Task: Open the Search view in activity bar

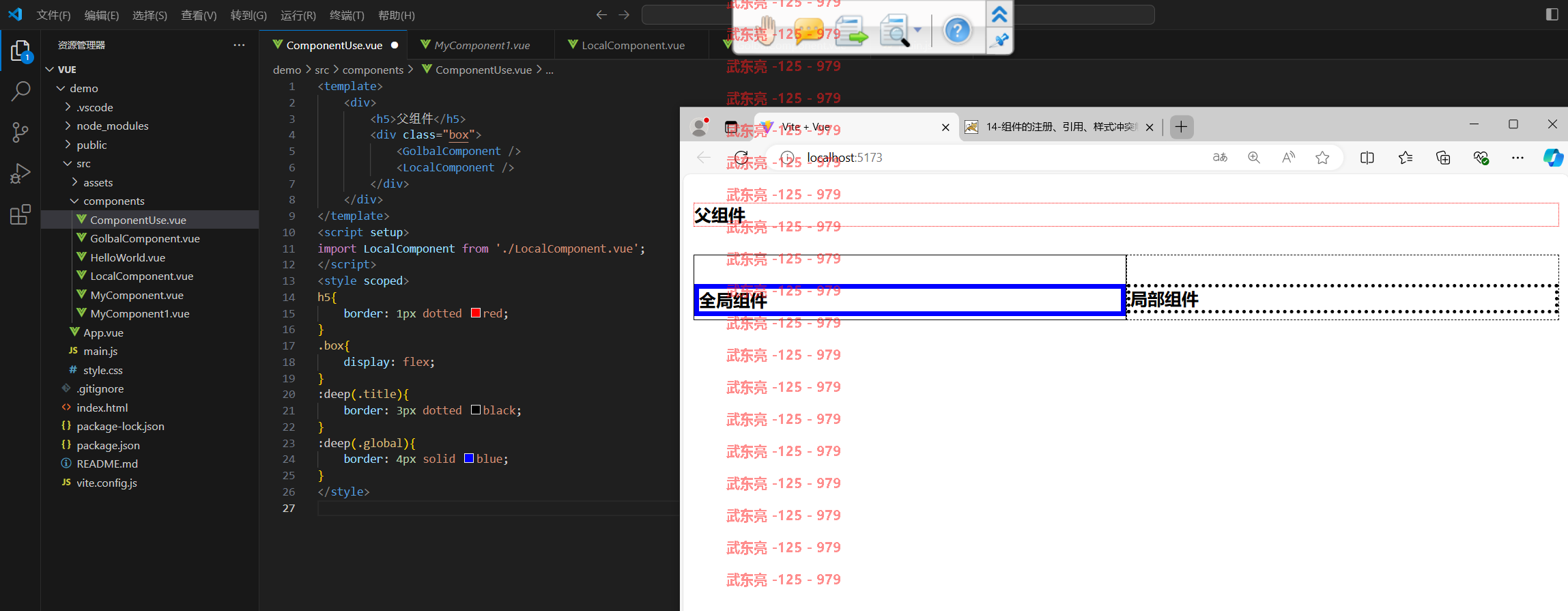Action: click(x=20, y=91)
